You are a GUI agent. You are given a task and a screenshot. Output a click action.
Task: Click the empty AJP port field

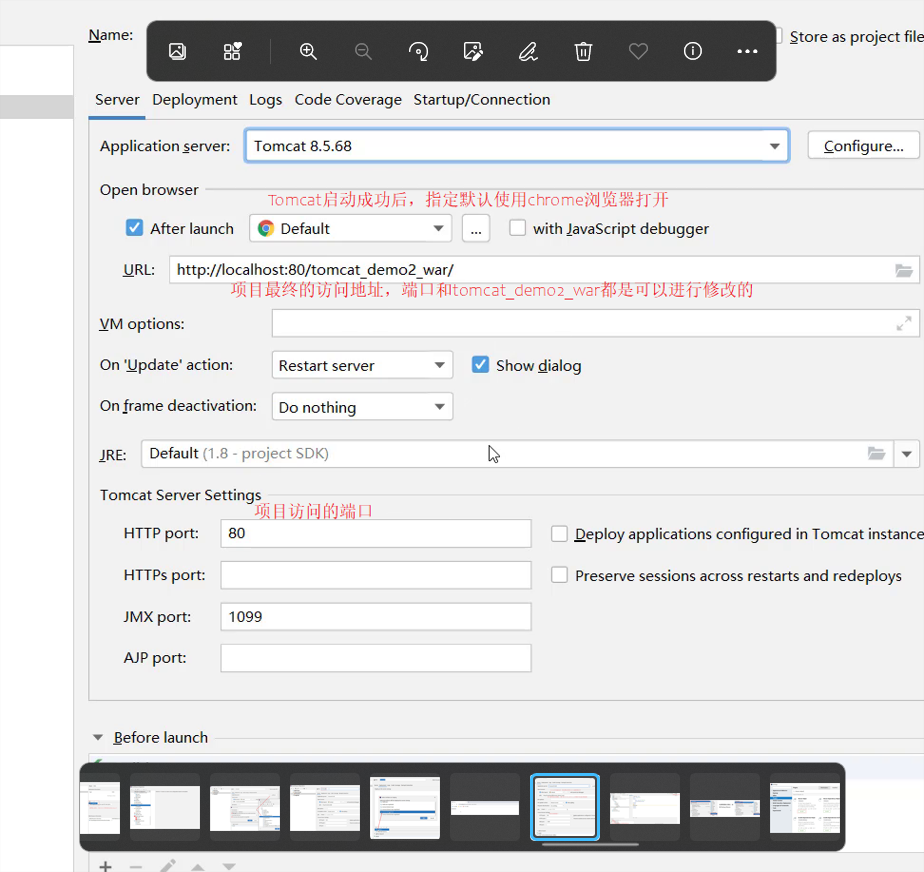[376, 658]
